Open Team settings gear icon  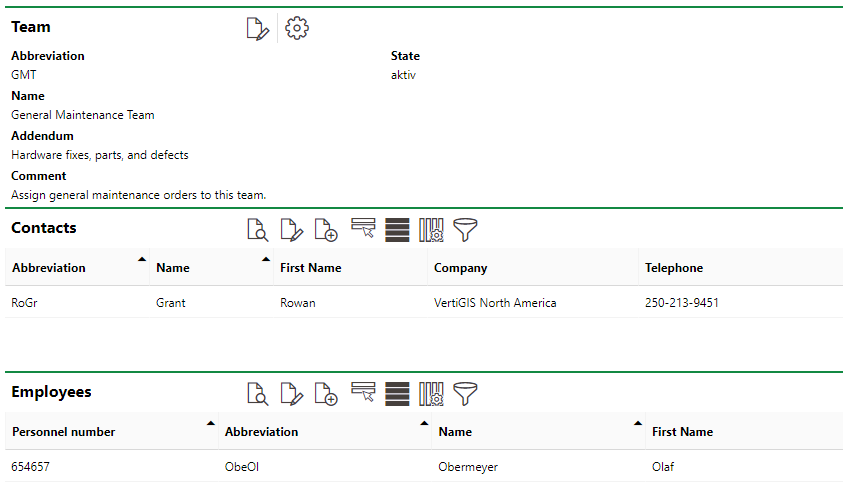297,28
